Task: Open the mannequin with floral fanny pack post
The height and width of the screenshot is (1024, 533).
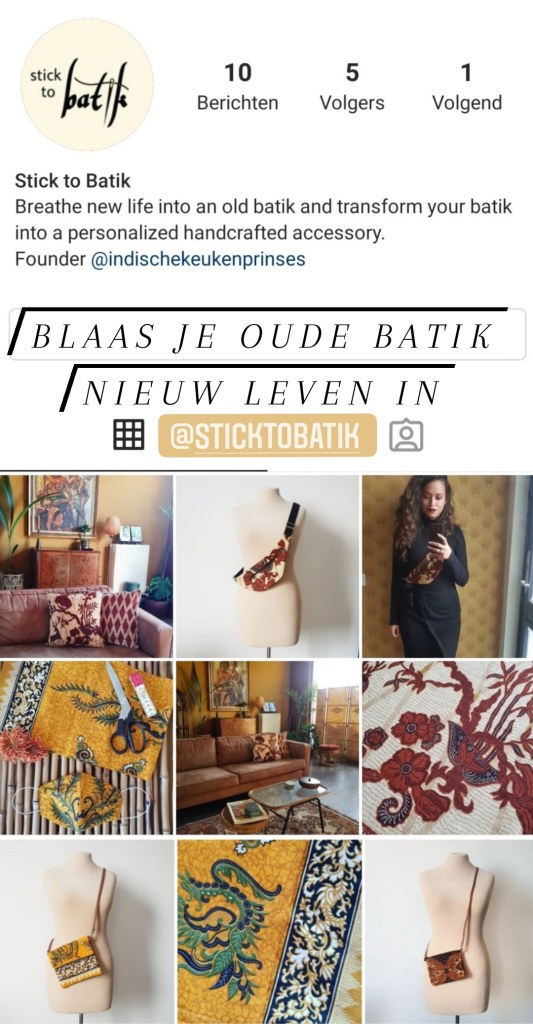Action: [x=268, y=566]
